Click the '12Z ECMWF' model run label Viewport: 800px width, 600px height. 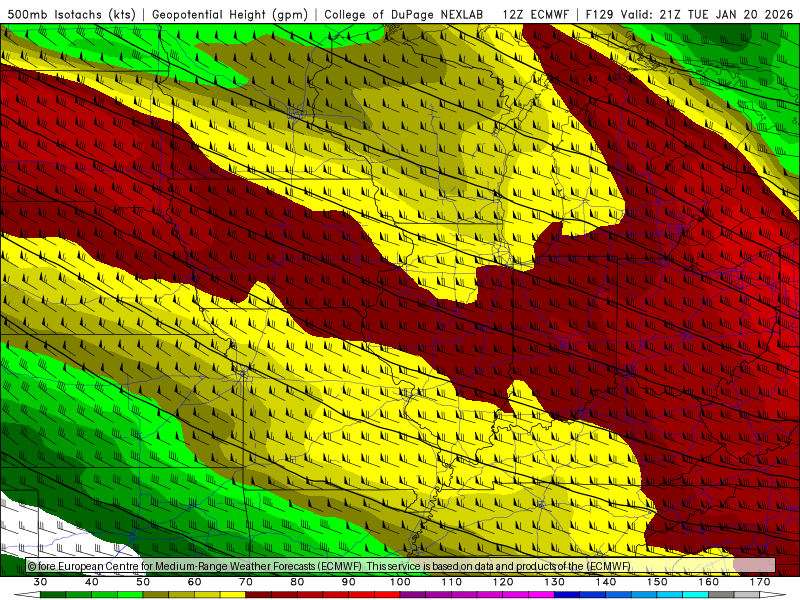535,14
